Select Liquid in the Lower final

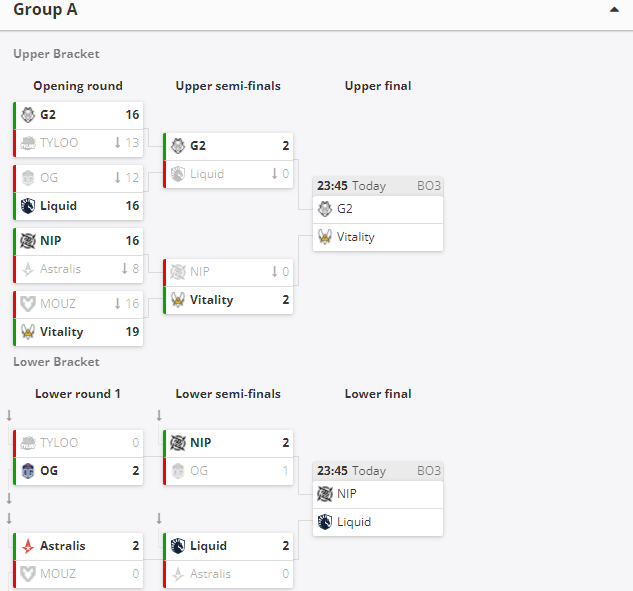click(x=378, y=522)
